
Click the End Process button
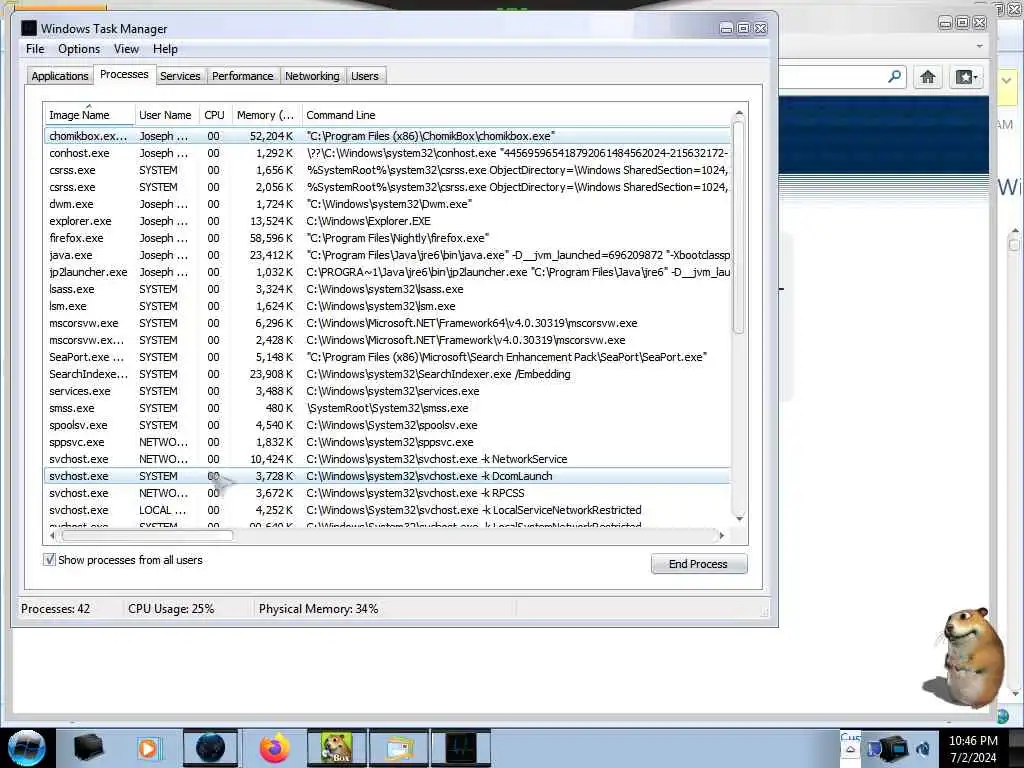pyautogui.click(x=699, y=564)
